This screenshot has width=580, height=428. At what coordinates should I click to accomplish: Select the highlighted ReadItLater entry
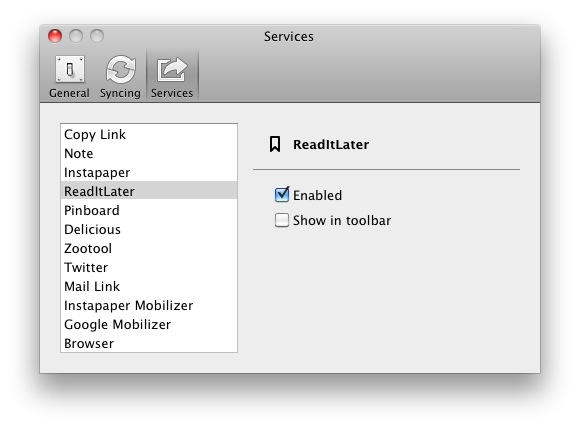click(149, 191)
